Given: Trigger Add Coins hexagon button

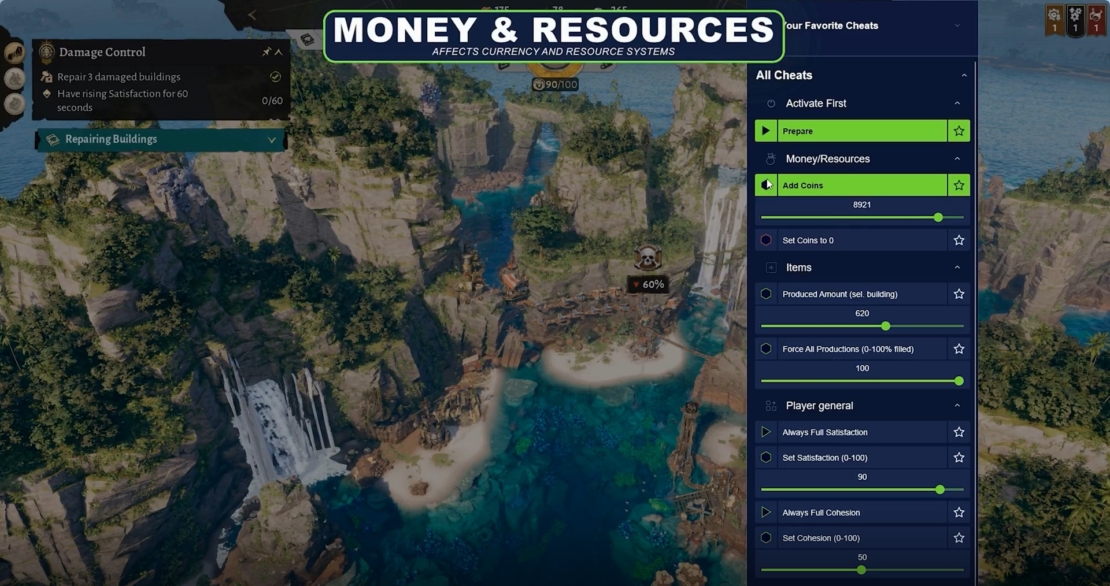Looking at the screenshot, I should click(766, 185).
